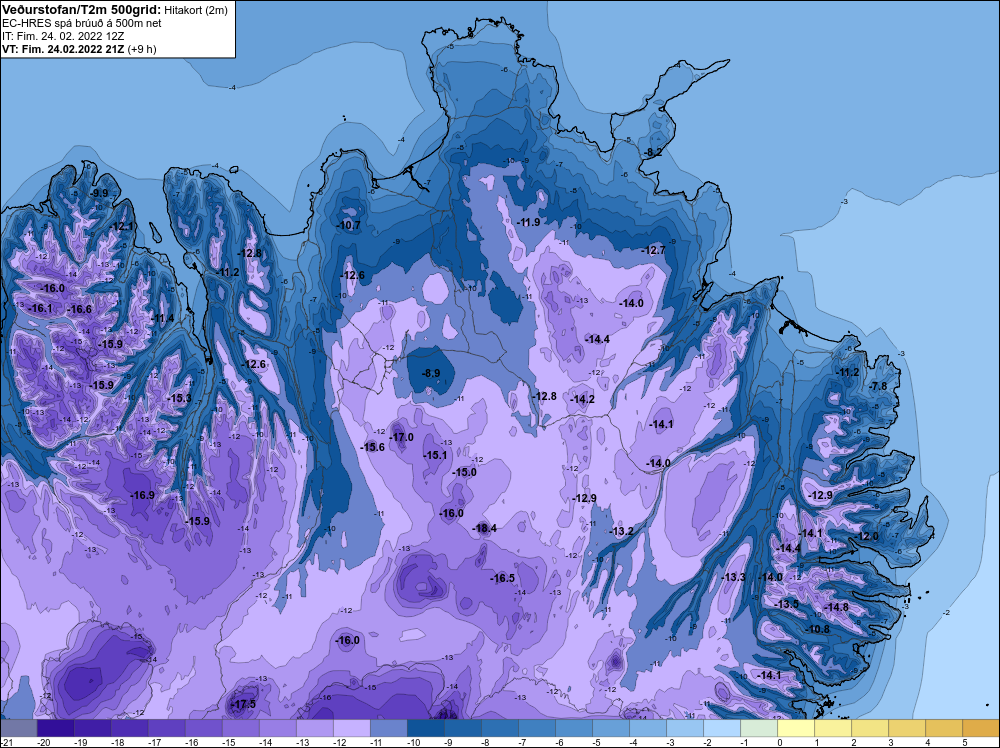The width and height of the screenshot is (1000, 748).
Task: Select the -7.8 east coast reading
Action: point(878,386)
